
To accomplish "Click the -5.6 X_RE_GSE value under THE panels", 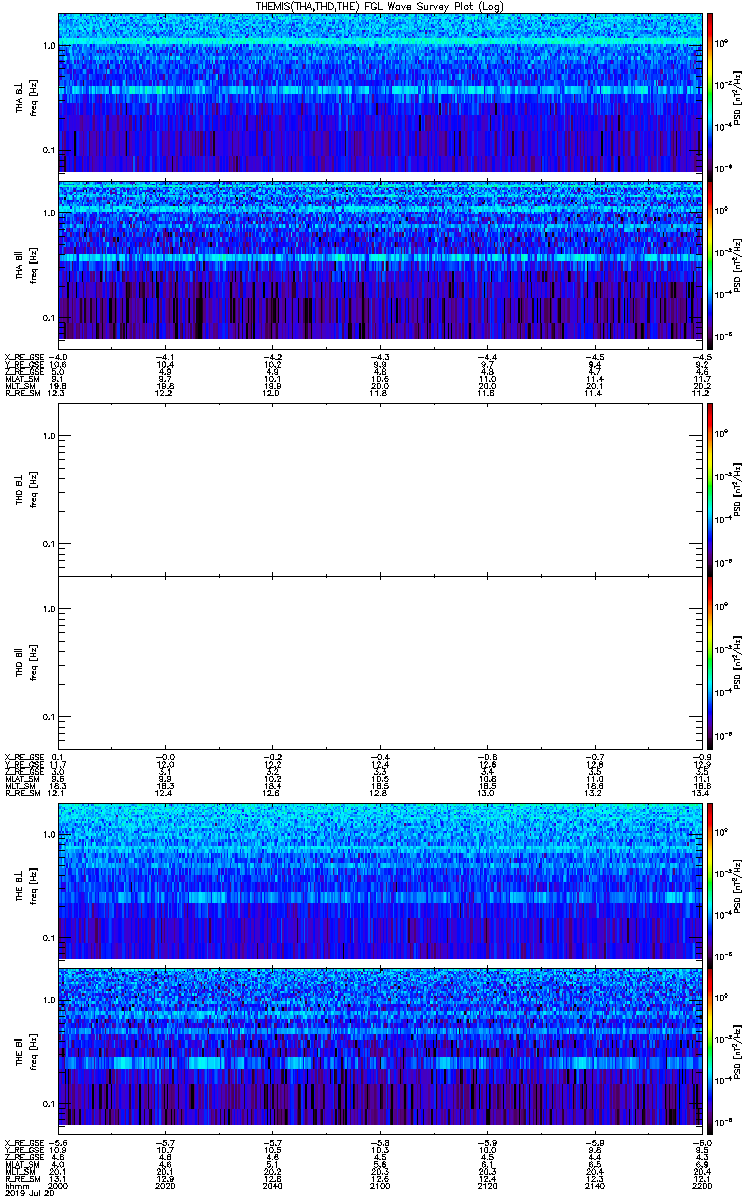I will tap(58, 1142).
